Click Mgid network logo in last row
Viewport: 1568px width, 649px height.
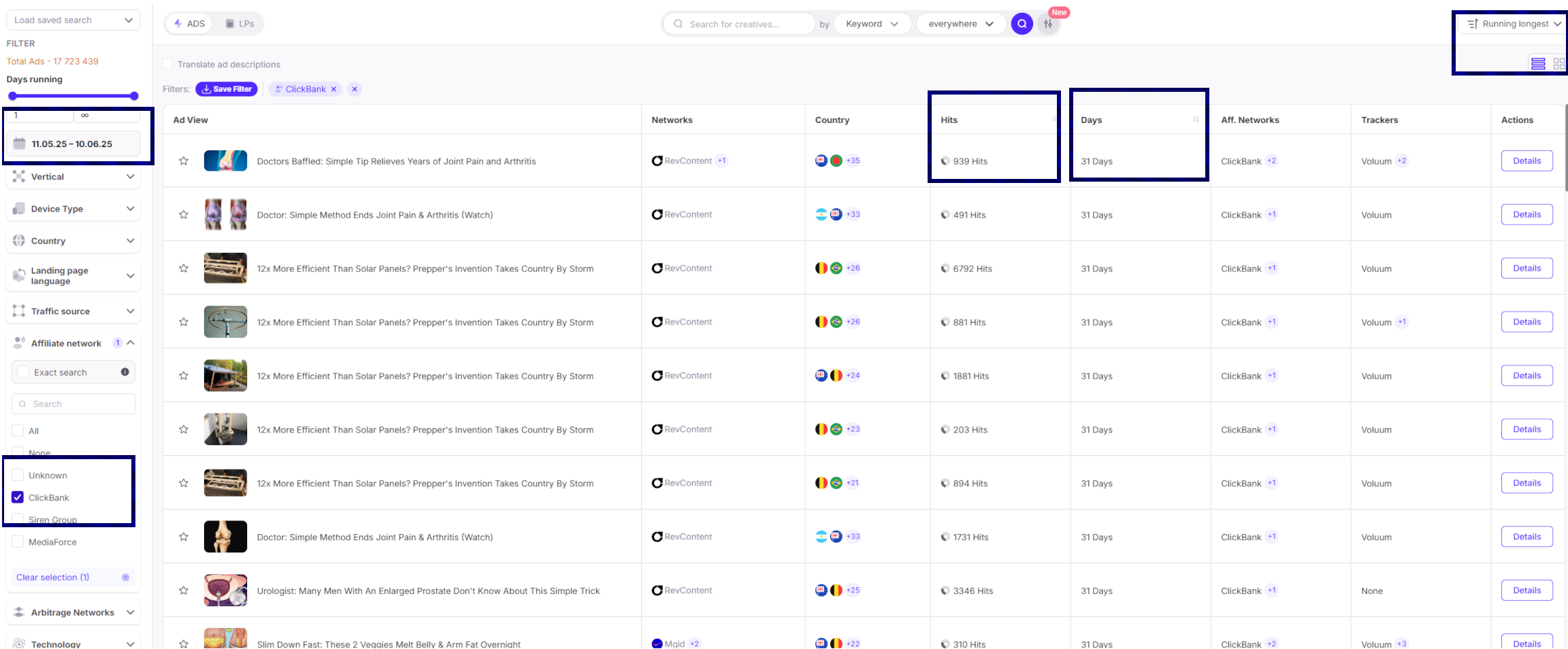click(x=657, y=644)
